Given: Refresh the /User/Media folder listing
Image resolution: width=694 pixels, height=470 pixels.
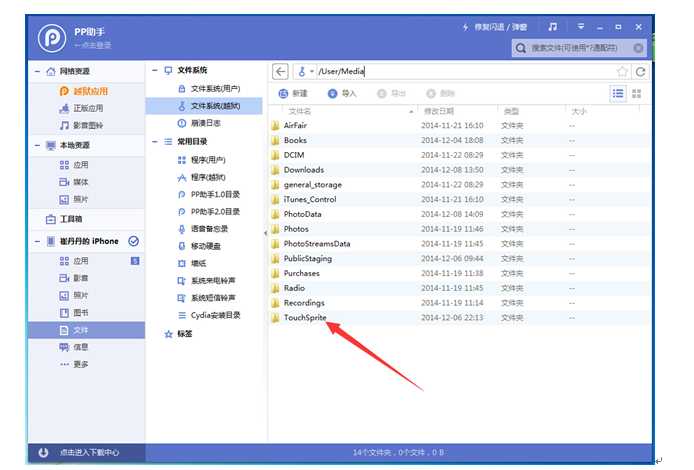Looking at the screenshot, I should tap(640, 72).
